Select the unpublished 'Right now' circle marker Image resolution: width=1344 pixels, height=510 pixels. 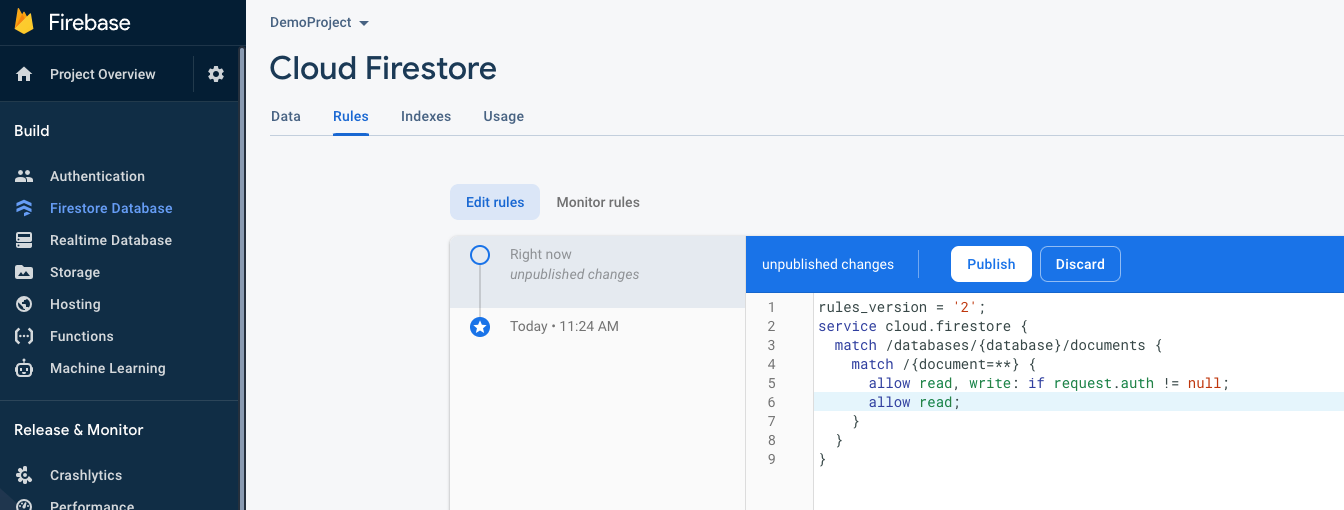[x=480, y=255]
